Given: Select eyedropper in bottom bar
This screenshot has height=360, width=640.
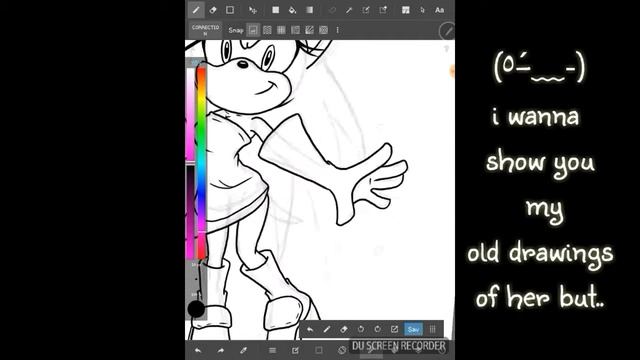Looking at the screenshot, I should click(x=243, y=350).
